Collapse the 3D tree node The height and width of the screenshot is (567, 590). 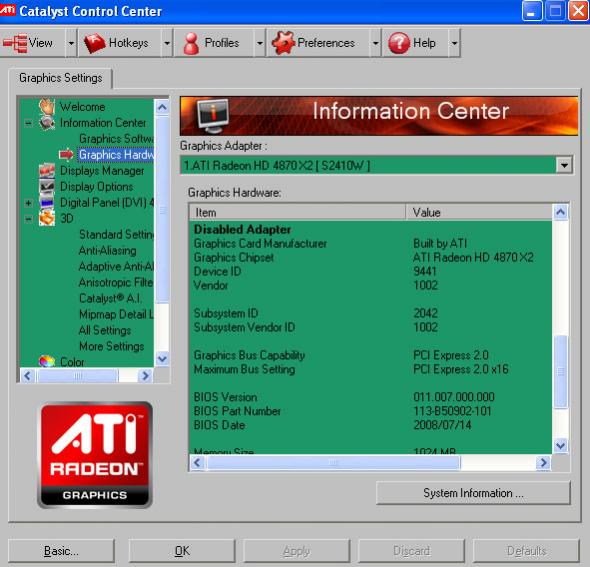28,219
